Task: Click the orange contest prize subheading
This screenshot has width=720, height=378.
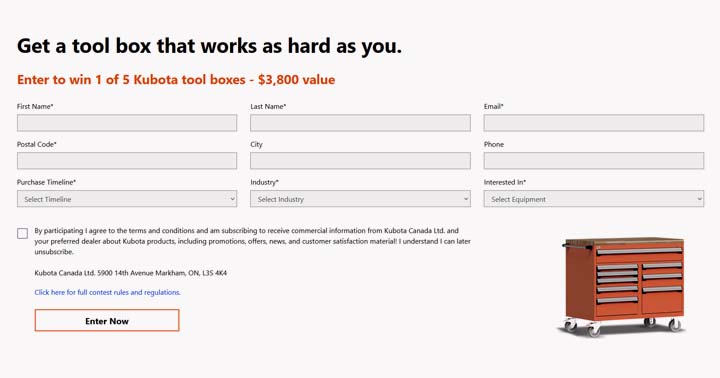Action: point(176,80)
